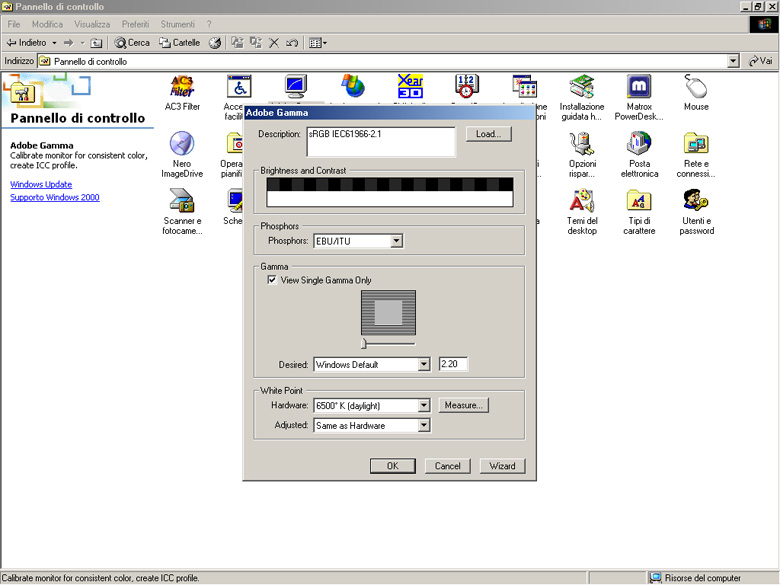Image resolution: width=780 pixels, height=585 pixels.
Task: Expand the Hardware white point dropdown
Action: (424, 406)
